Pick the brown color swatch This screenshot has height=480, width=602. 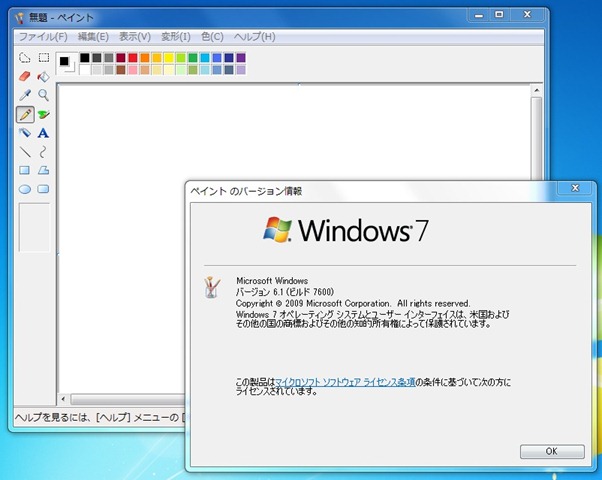[x=121, y=70]
